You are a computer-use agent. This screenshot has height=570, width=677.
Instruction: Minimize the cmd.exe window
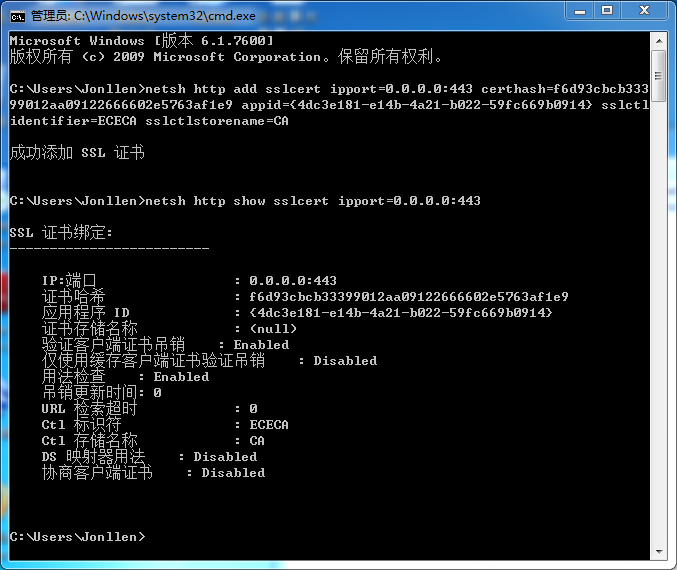click(579, 10)
